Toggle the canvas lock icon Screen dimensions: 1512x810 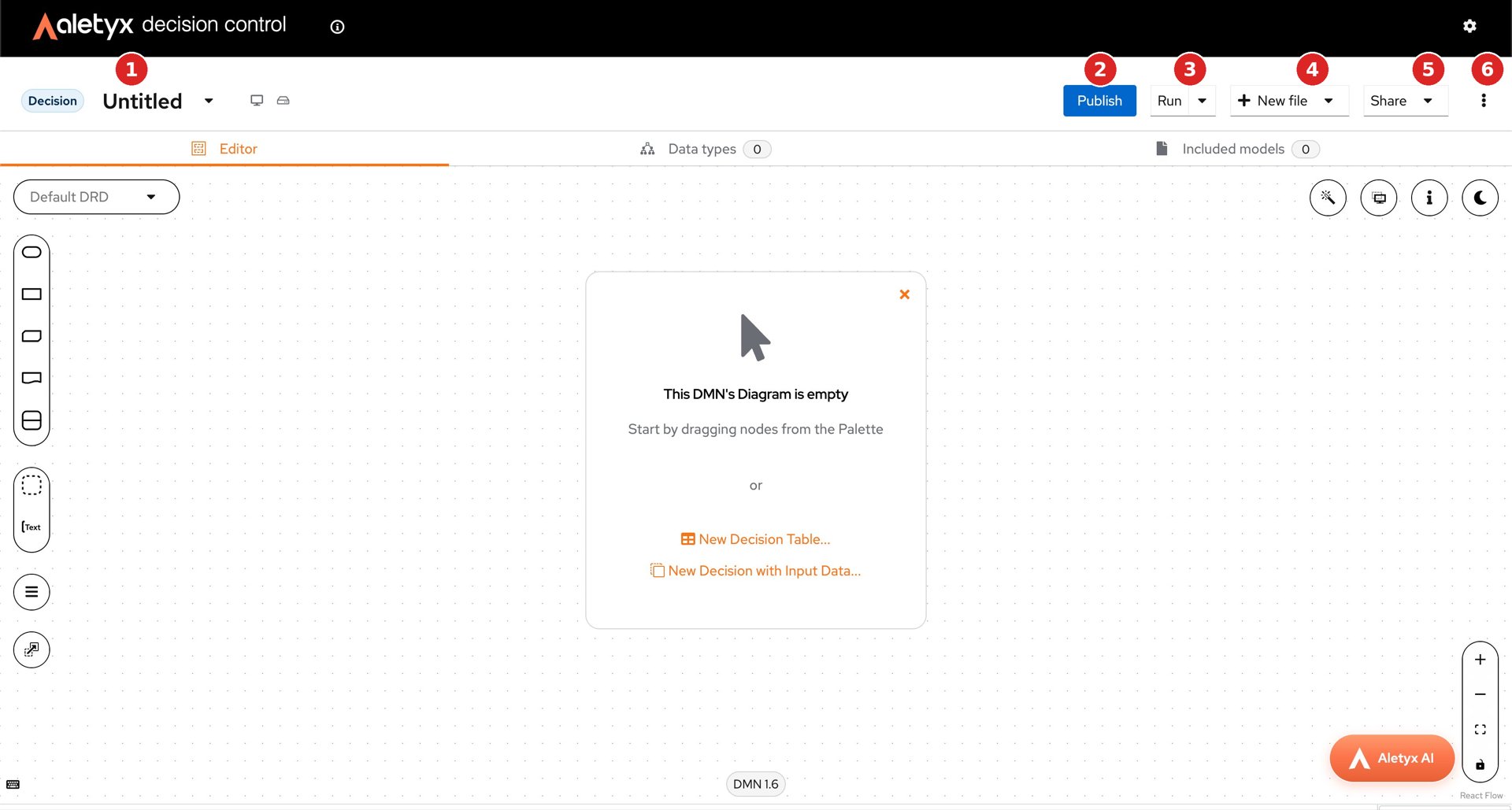(1480, 764)
